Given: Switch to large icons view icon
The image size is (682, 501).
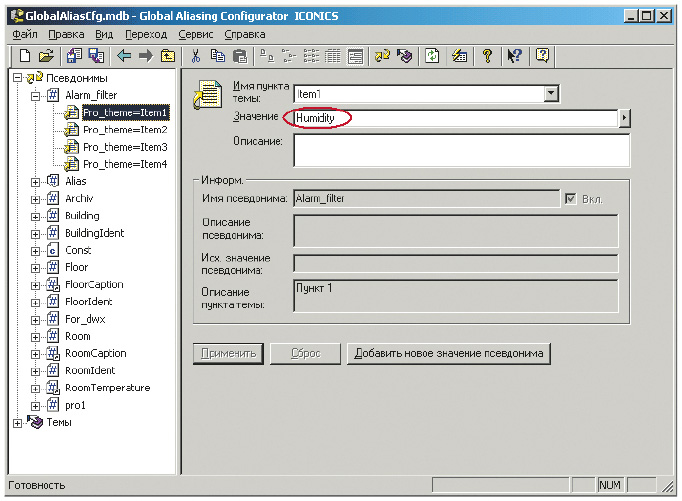Looking at the screenshot, I should (x=267, y=56).
